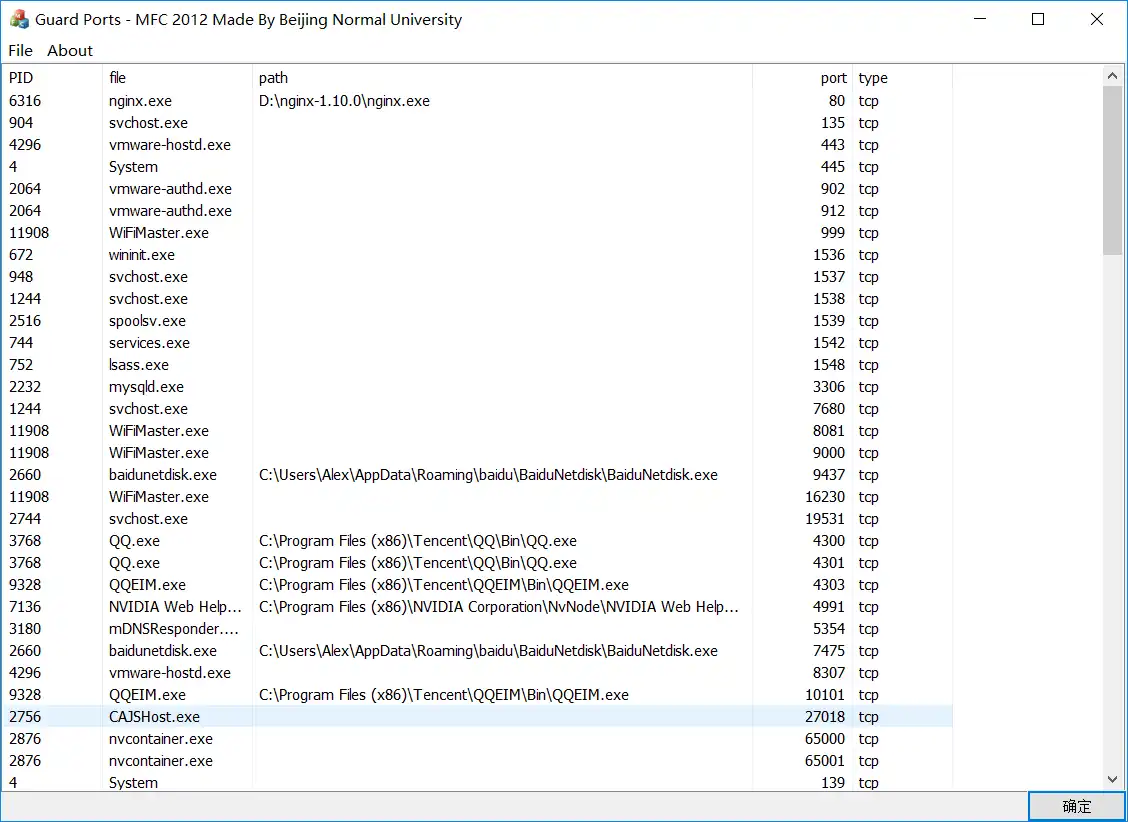Screen dimensions: 1128x822
Task: Select WiFiMaster.exe on port 9000
Action: (478, 453)
